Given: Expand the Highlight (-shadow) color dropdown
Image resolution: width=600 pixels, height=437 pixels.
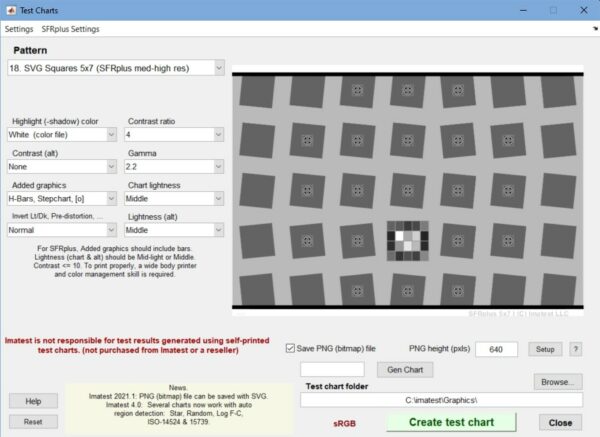Looking at the screenshot, I should coord(63,134).
